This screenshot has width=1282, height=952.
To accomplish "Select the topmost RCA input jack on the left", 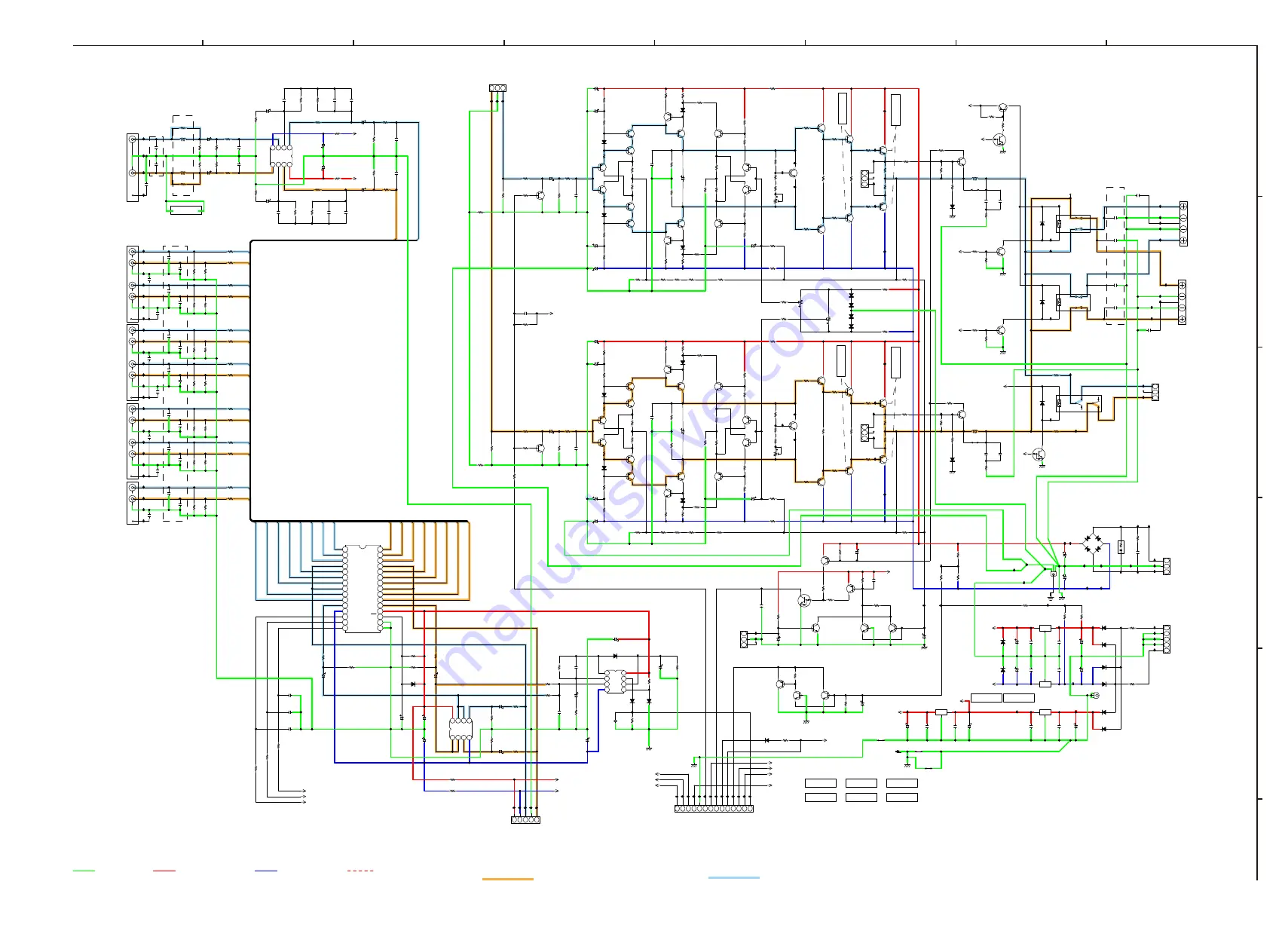I will click(133, 139).
